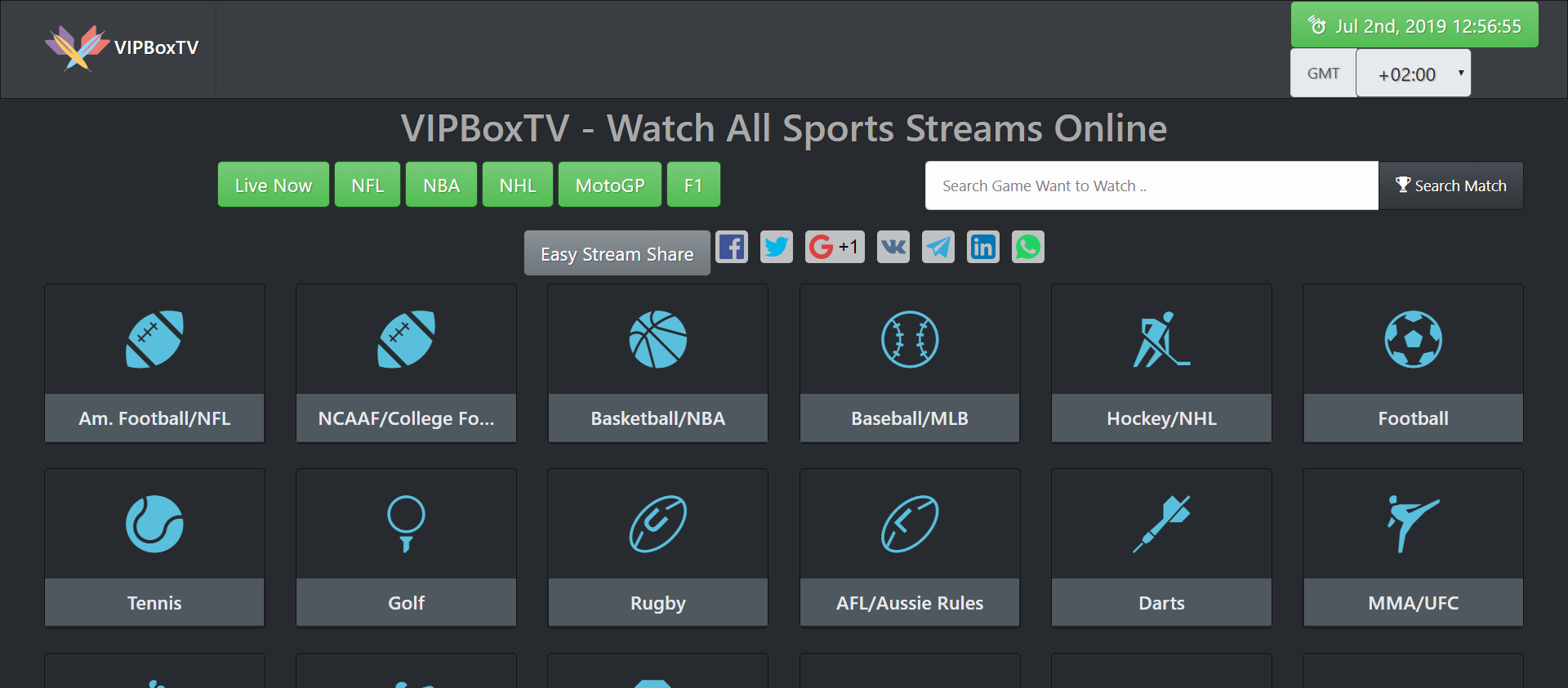Viewport: 1568px width, 688px height.
Task: Click the date and time clock button
Action: tap(1414, 25)
